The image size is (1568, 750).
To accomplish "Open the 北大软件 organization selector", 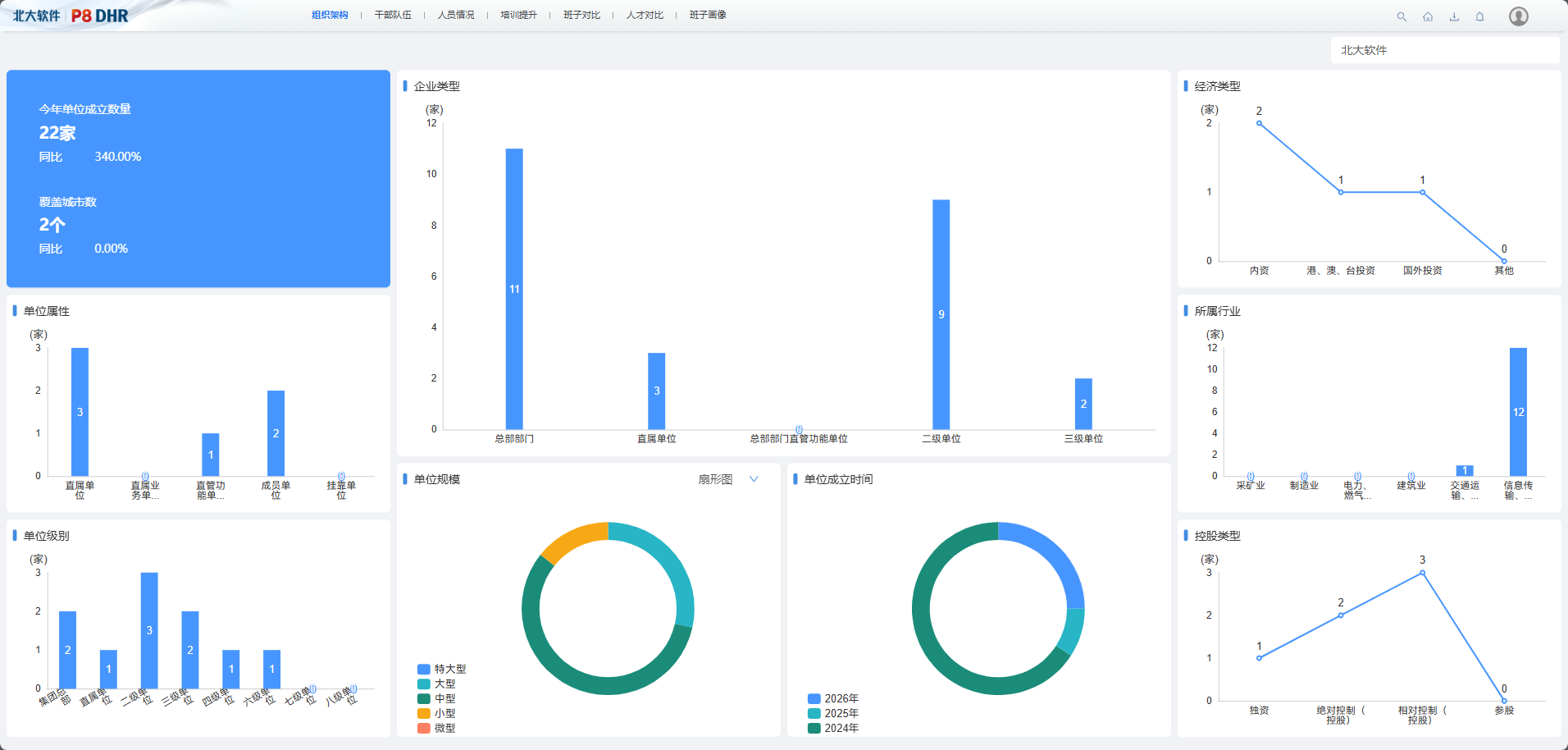I will 1444,50.
